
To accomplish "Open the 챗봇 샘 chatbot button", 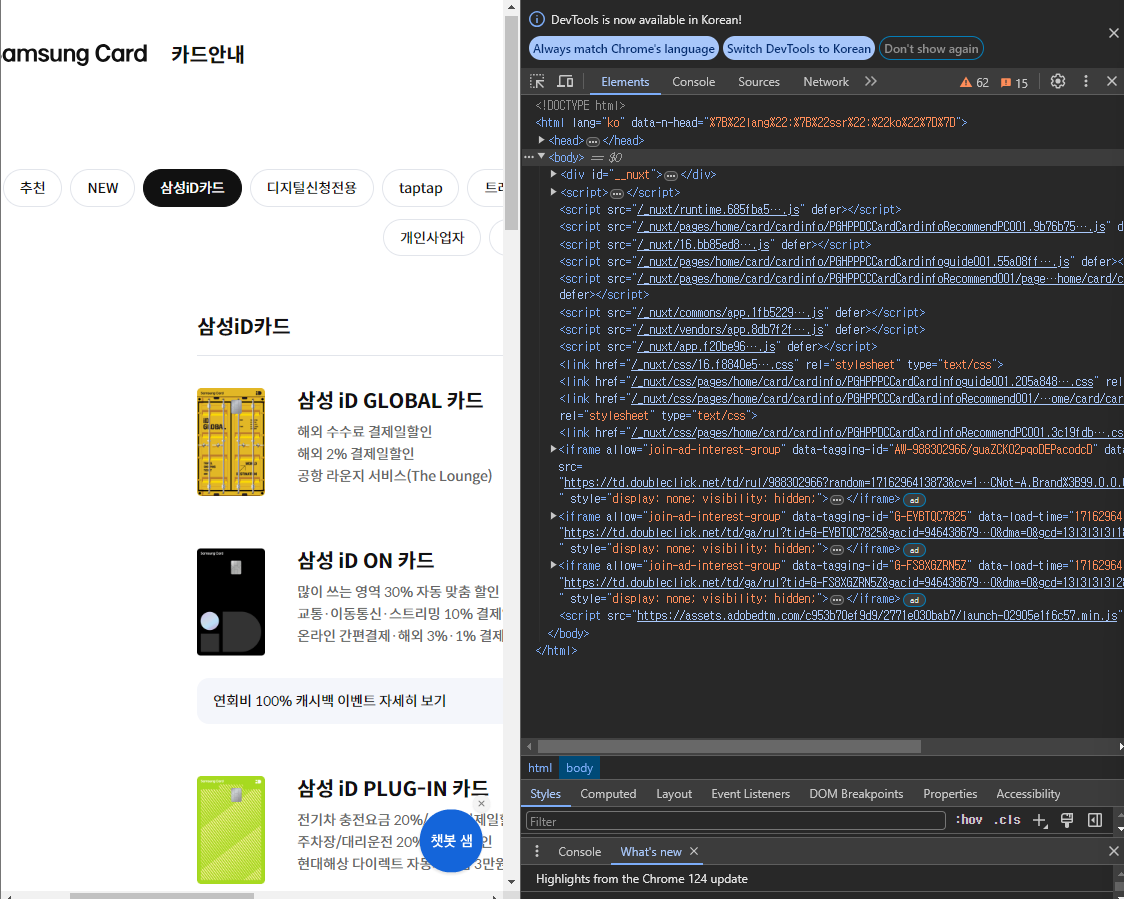I will pyautogui.click(x=452, y=841).
